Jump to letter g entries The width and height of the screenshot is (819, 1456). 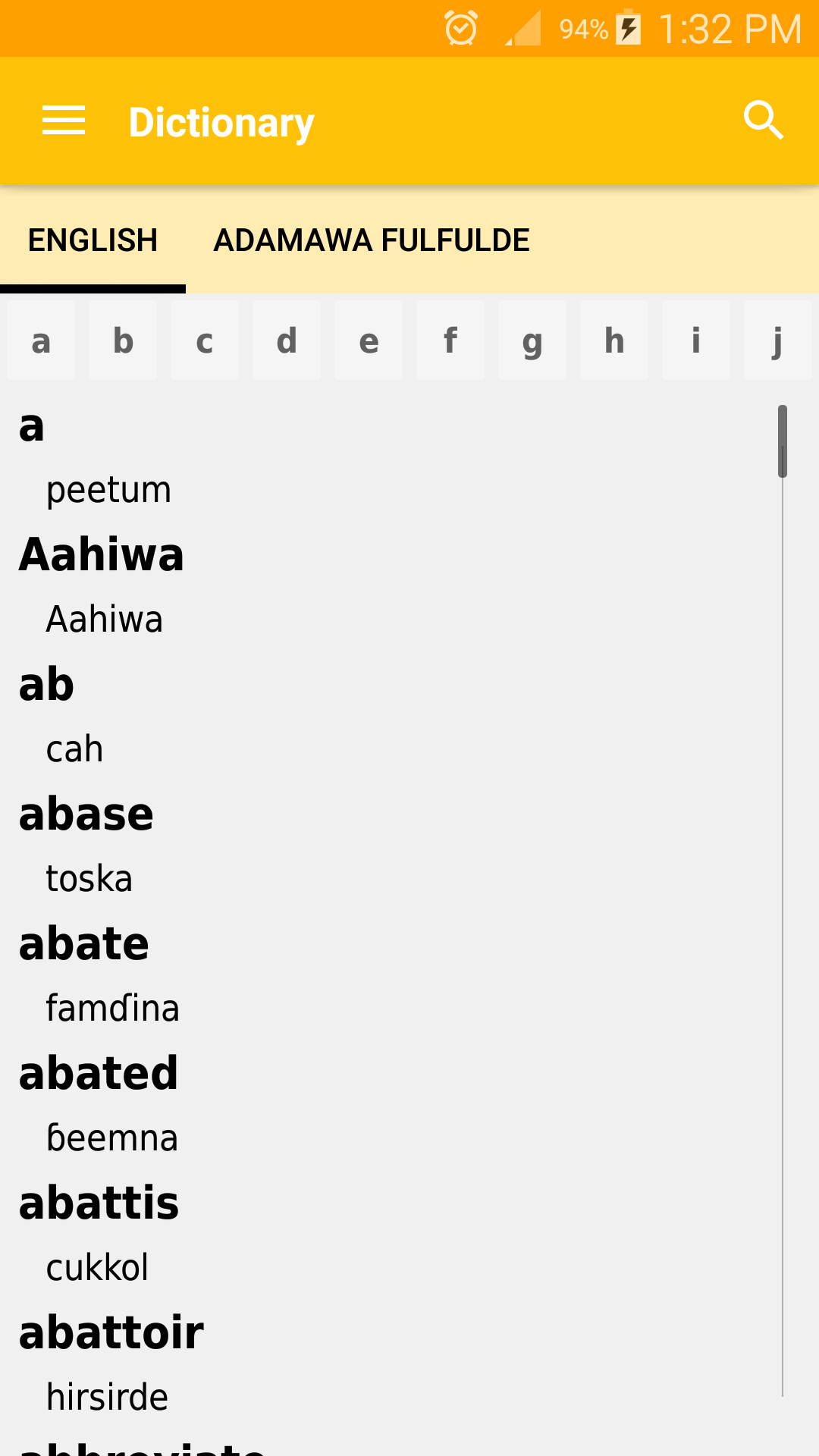tap(532, 340)
